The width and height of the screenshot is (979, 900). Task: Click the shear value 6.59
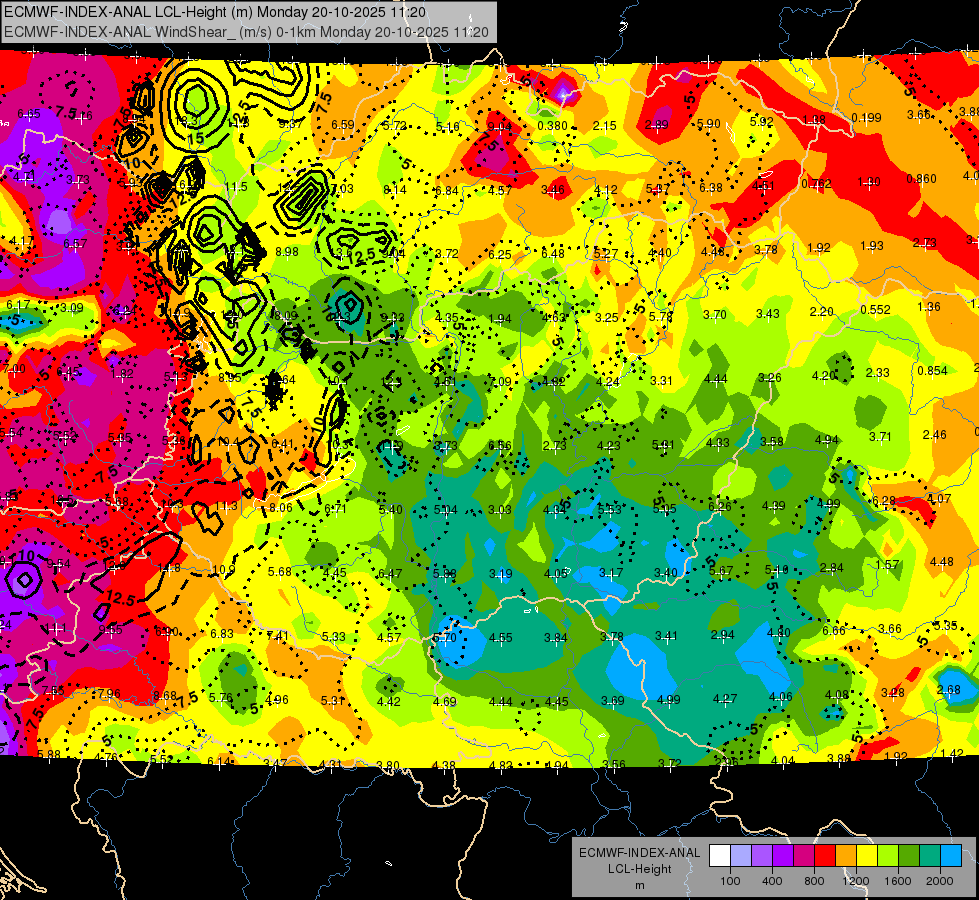point(343,125)
